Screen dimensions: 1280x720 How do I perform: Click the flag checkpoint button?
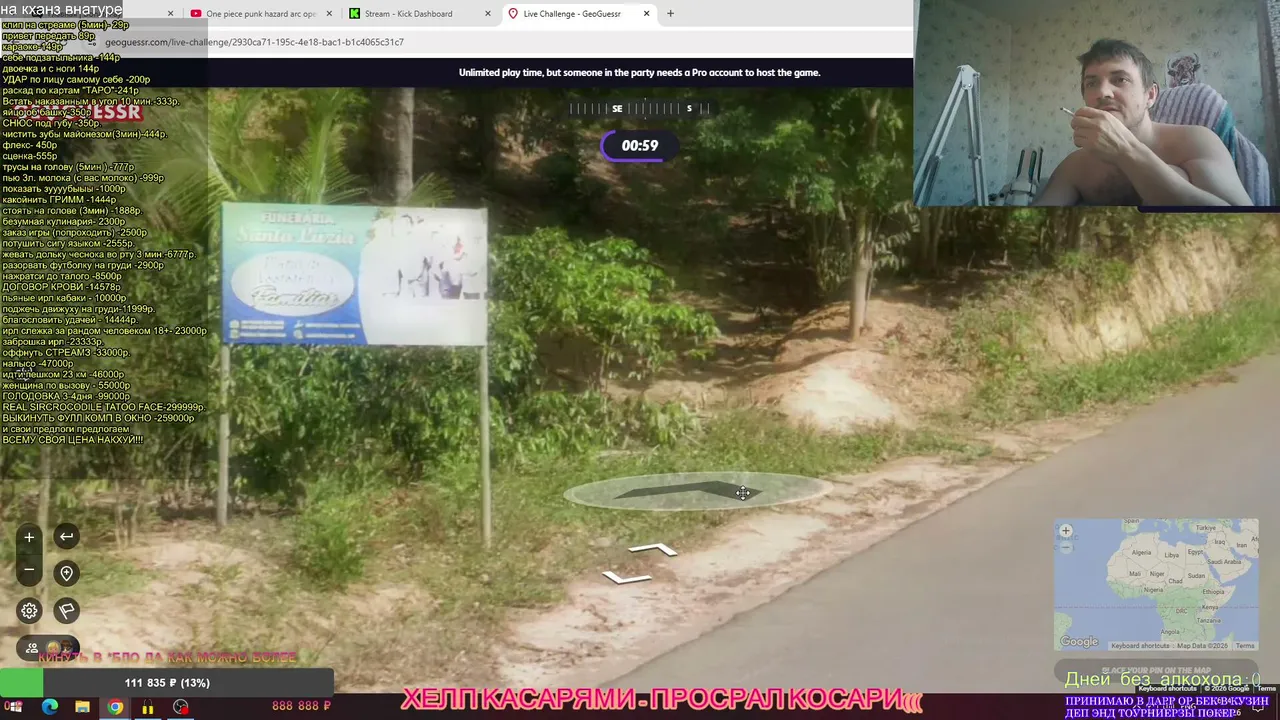(66, 610)
